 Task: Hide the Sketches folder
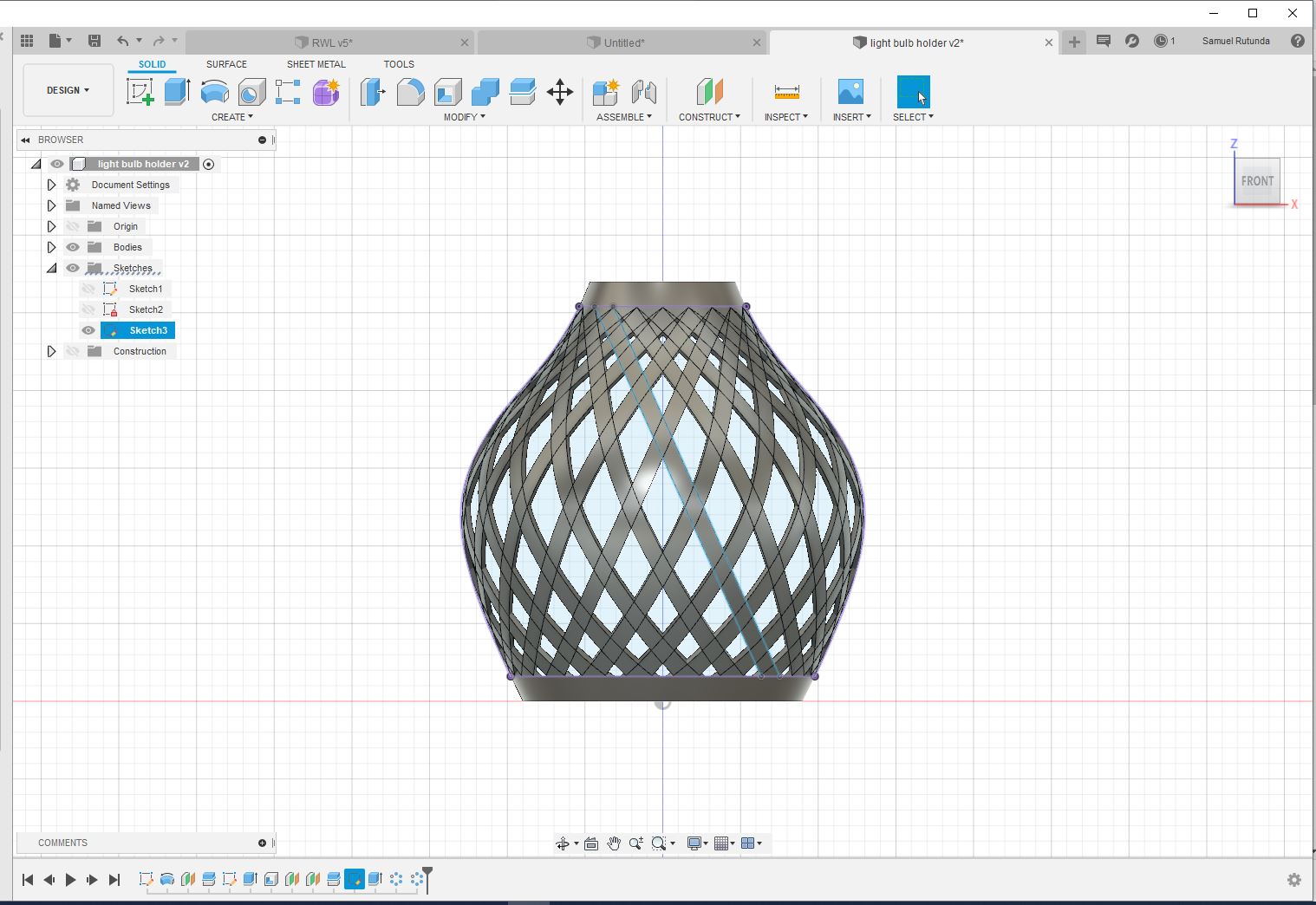coord(73,268)
